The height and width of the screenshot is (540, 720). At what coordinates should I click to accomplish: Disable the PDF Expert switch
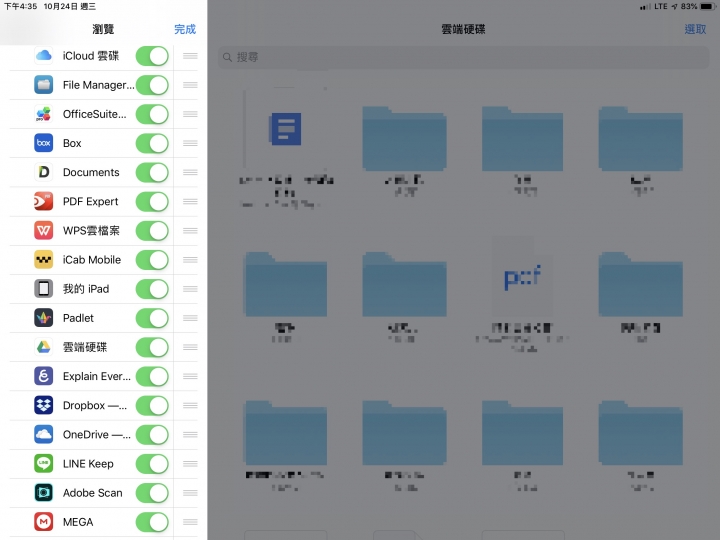152,202
